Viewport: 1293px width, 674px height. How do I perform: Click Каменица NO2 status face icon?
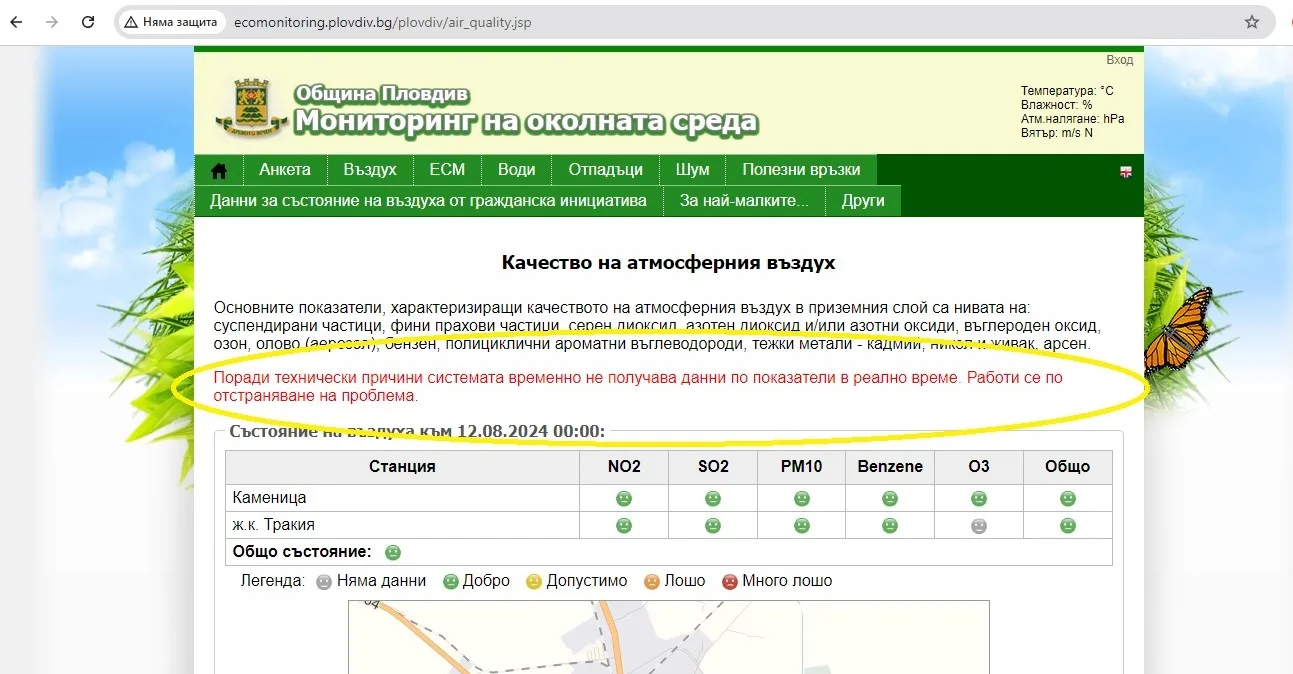(624, 498)
